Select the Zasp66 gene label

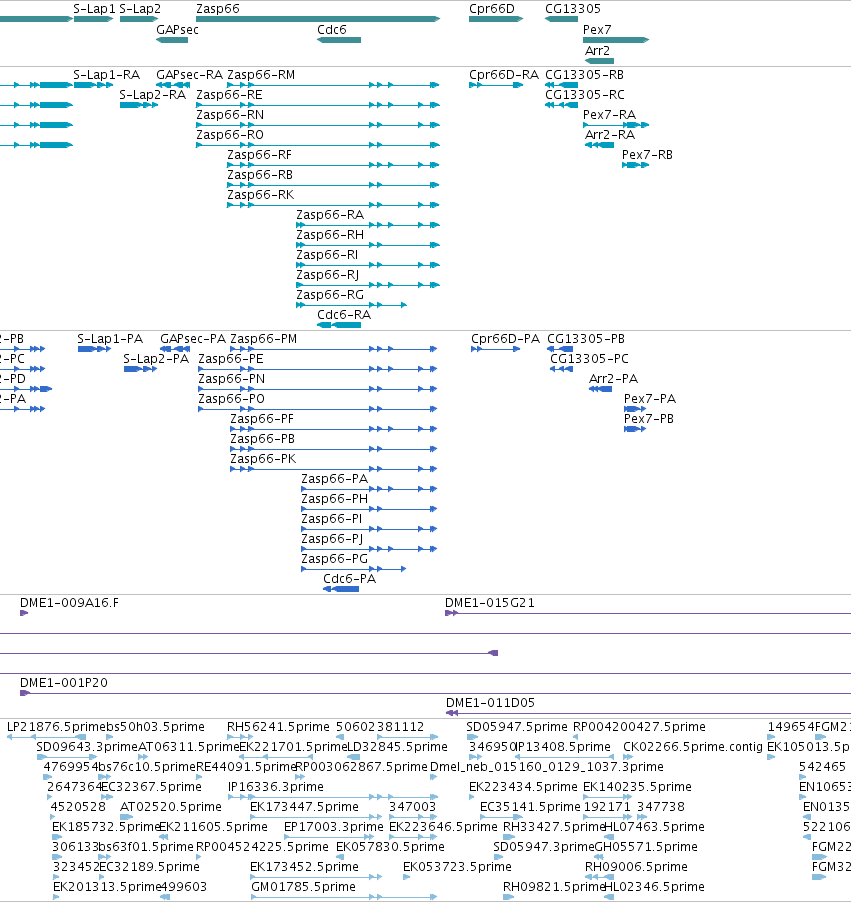click(x=217, y=9)
